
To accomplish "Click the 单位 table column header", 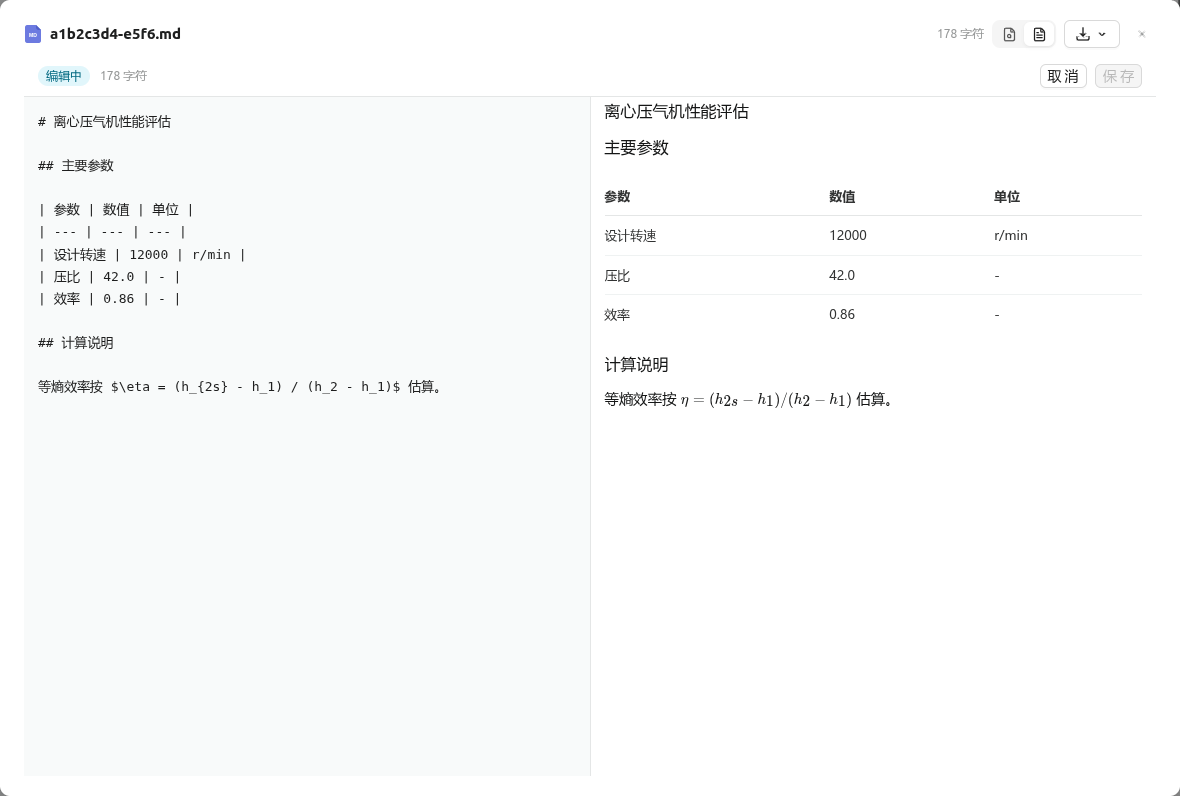I will 1007,197.
